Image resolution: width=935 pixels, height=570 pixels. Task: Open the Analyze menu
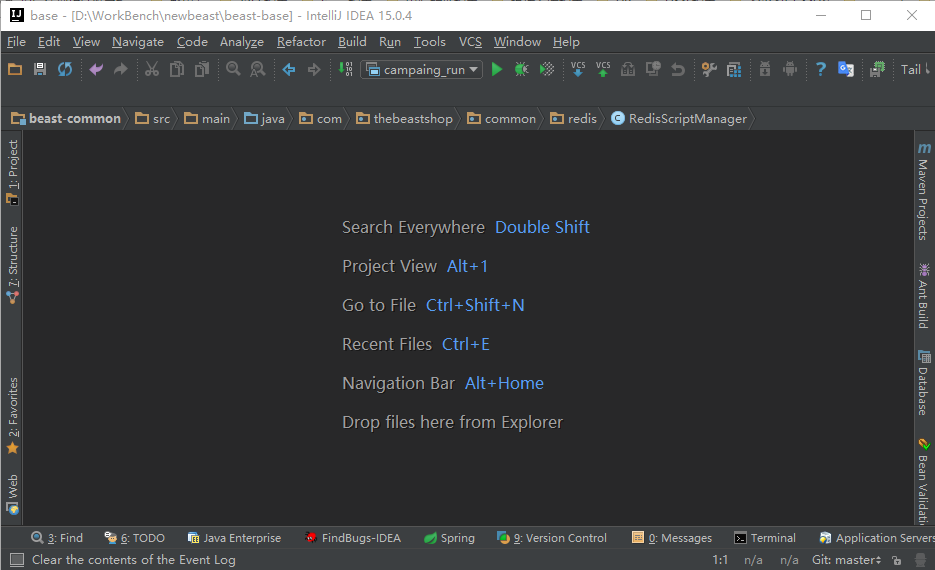(242, 42)
